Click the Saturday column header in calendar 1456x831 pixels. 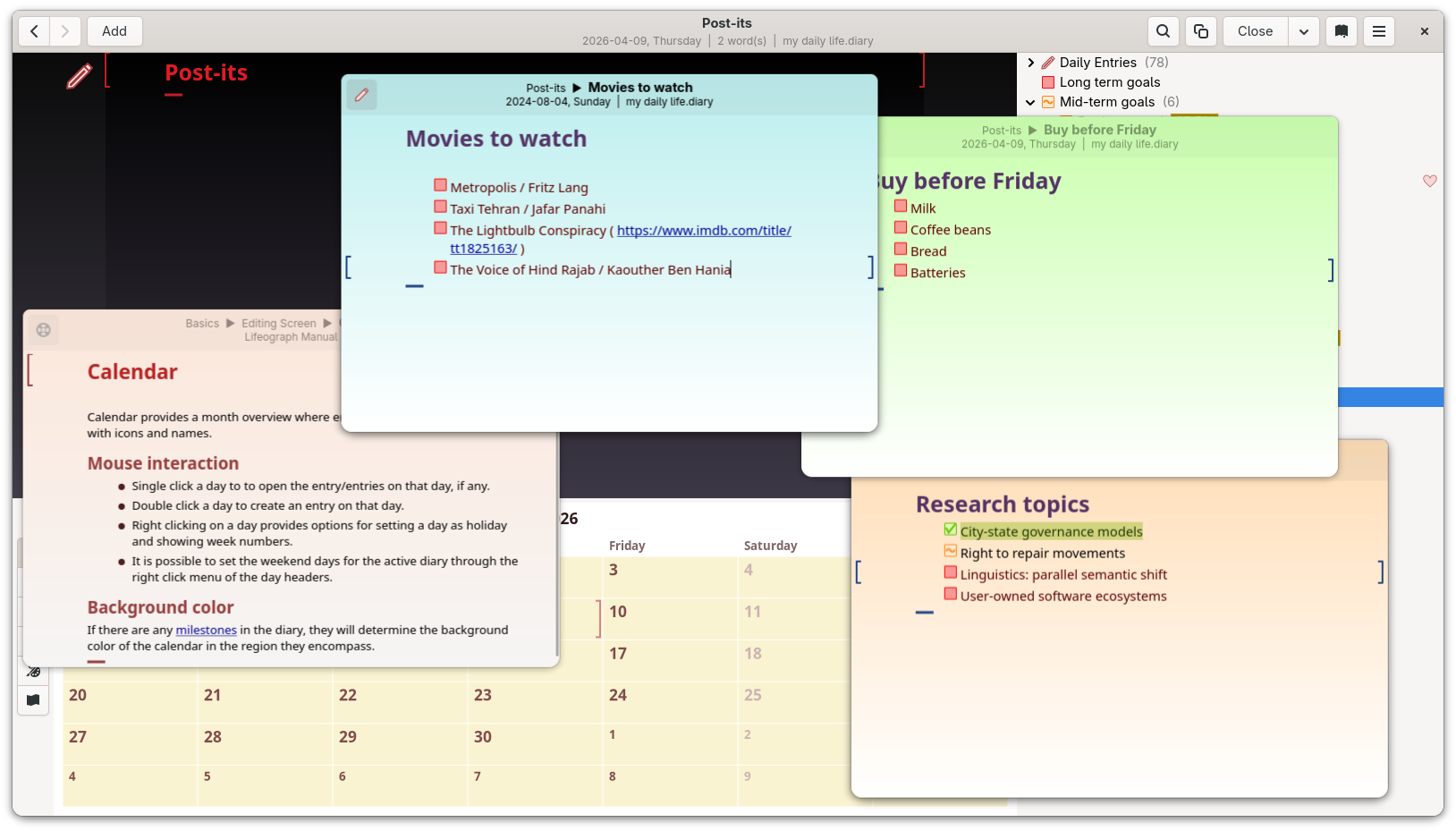(770, 546)
